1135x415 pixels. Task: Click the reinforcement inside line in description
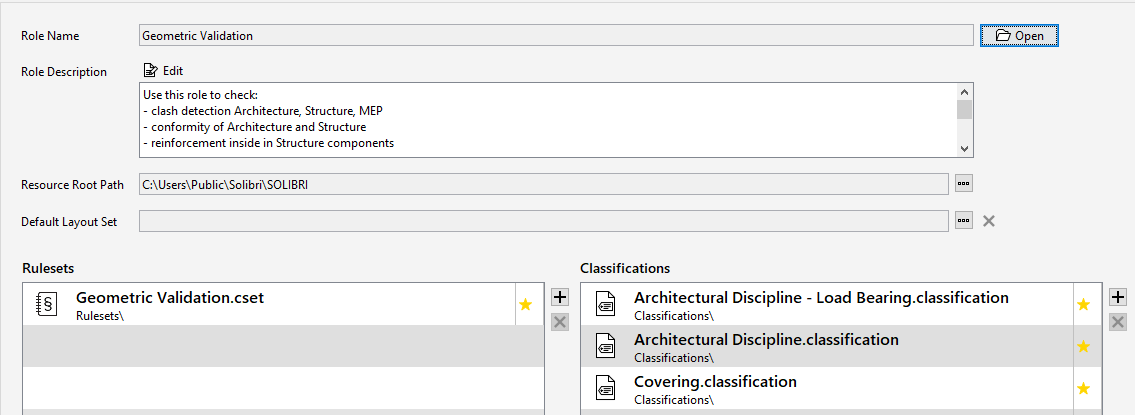tap(268, 143)
